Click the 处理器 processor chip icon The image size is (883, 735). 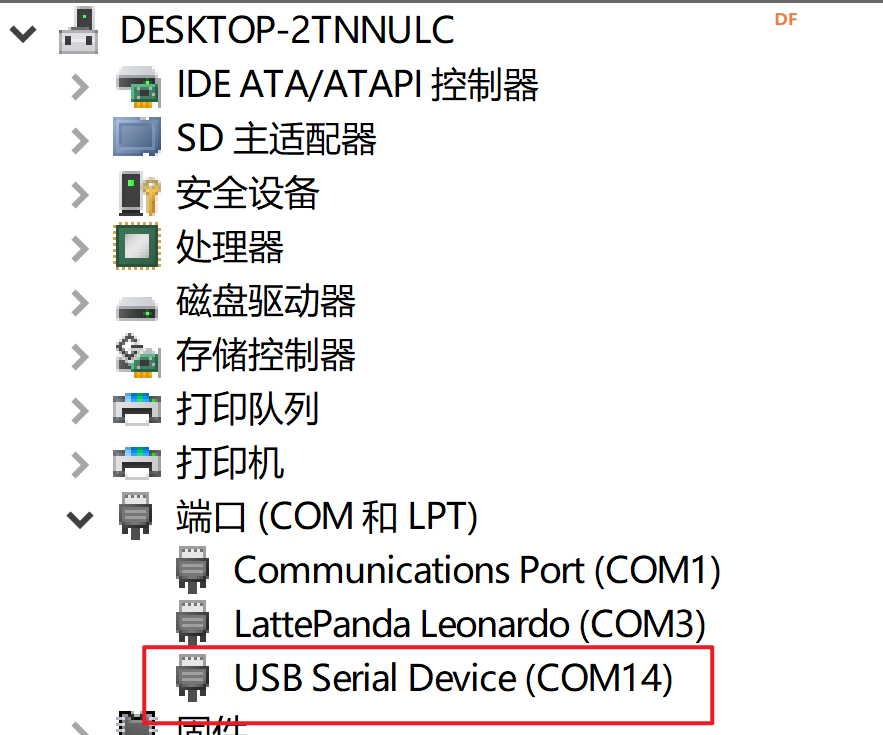point(136,246)
